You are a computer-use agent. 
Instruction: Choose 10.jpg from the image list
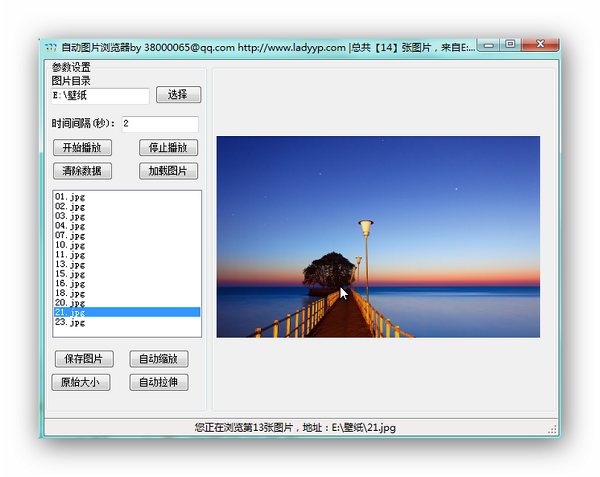coord(70,245)
